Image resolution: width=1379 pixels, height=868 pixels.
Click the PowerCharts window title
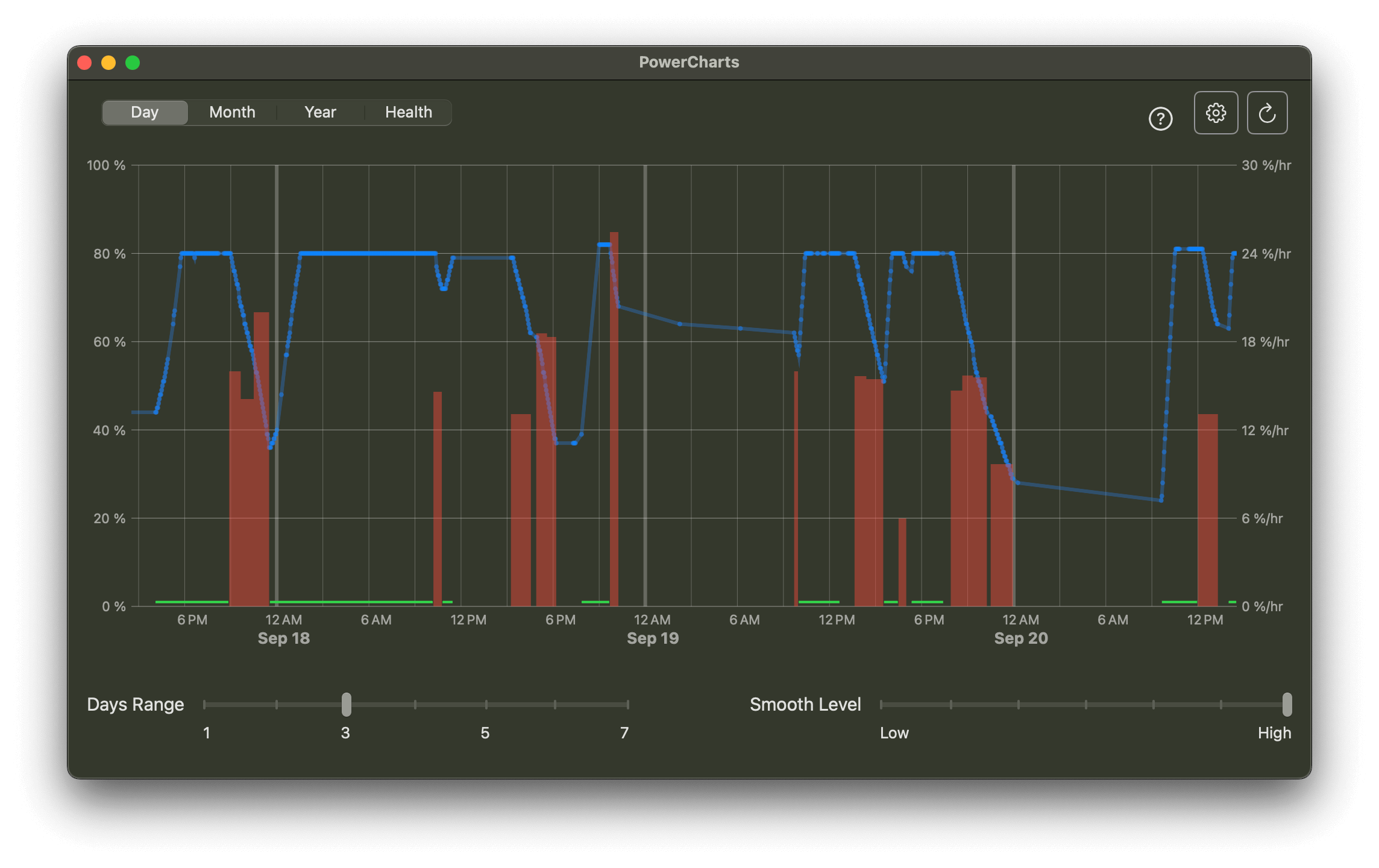(x=689, y=61)
